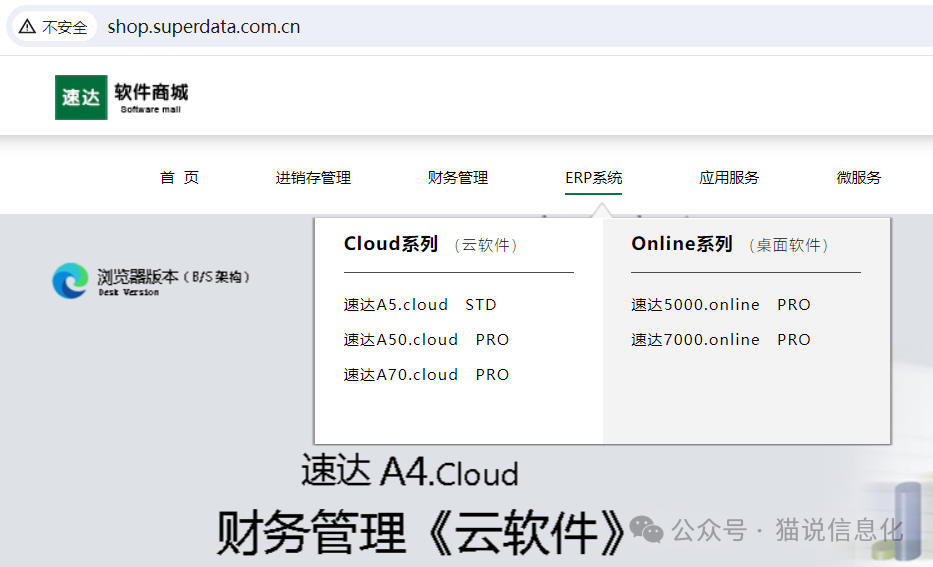Open the 应用服务 menu
933x567 pixels.
729,177
